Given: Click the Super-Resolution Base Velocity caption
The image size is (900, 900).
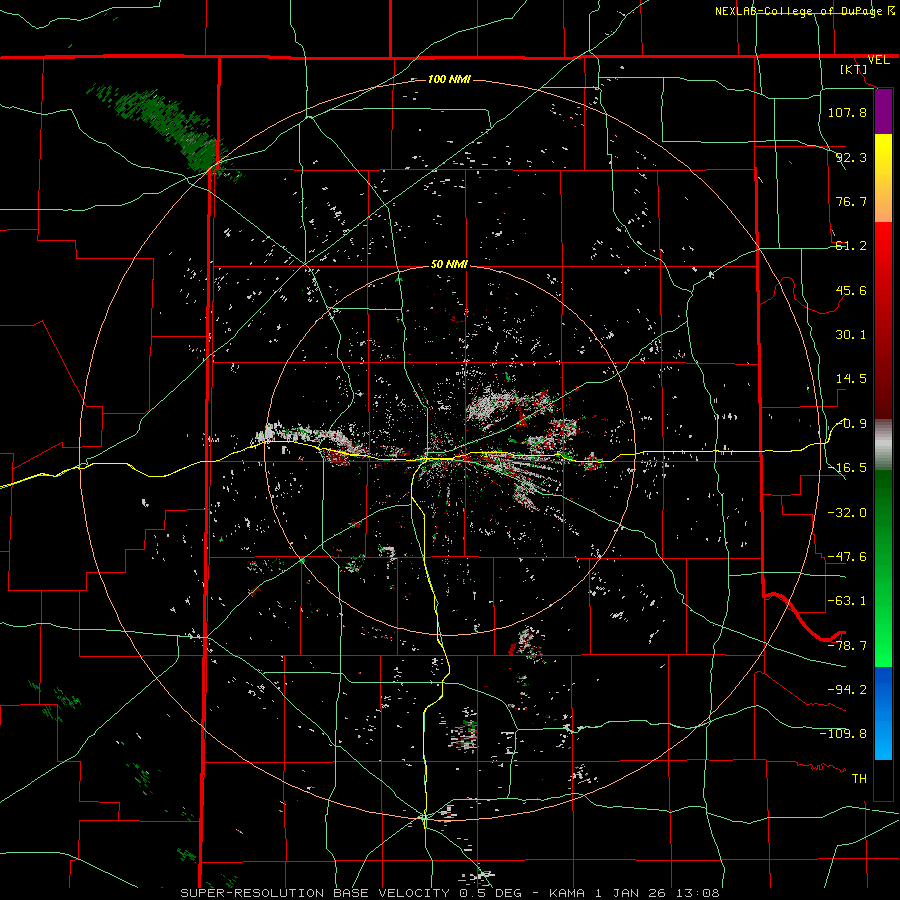Looking at the screenshot, I should 449,893.
